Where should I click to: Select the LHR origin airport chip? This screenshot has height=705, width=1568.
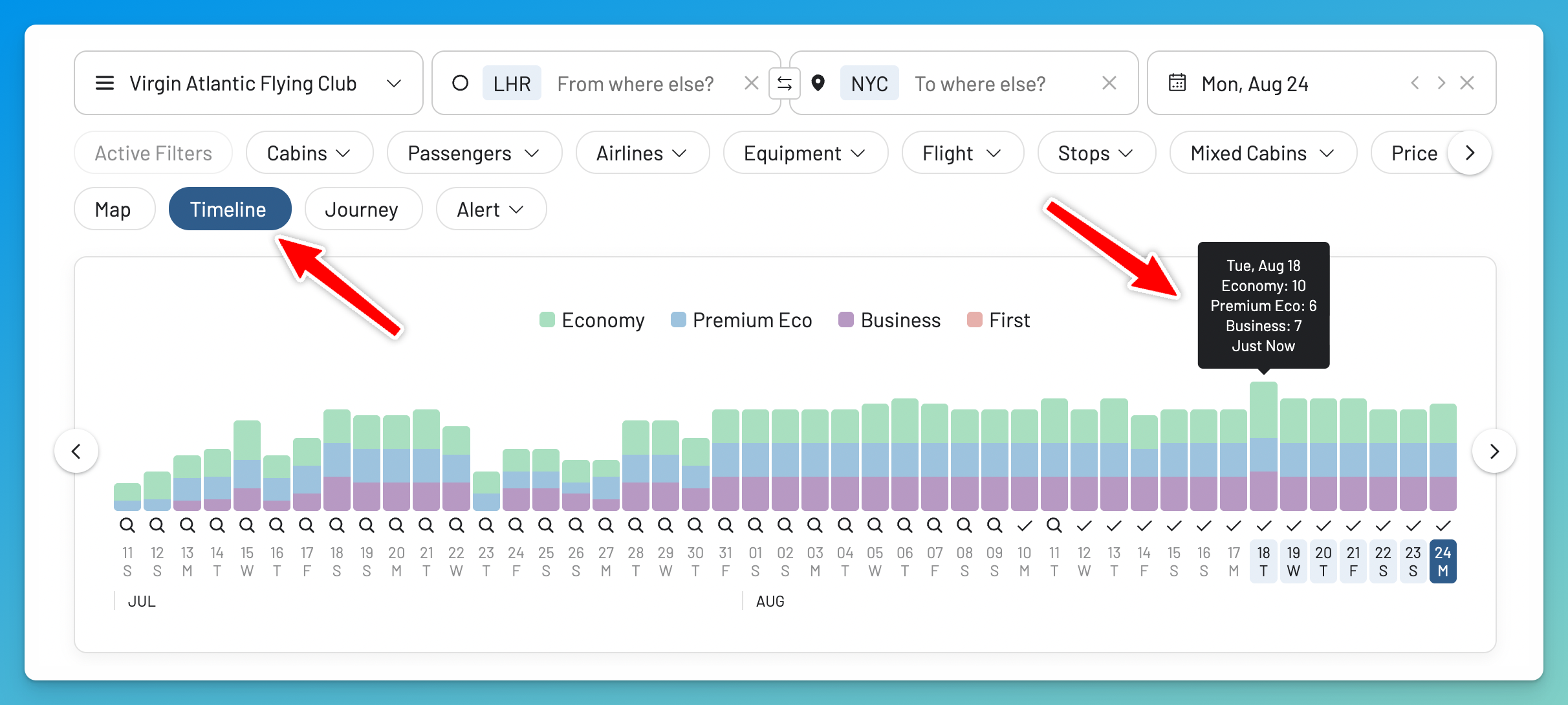[x=512, y=83]
